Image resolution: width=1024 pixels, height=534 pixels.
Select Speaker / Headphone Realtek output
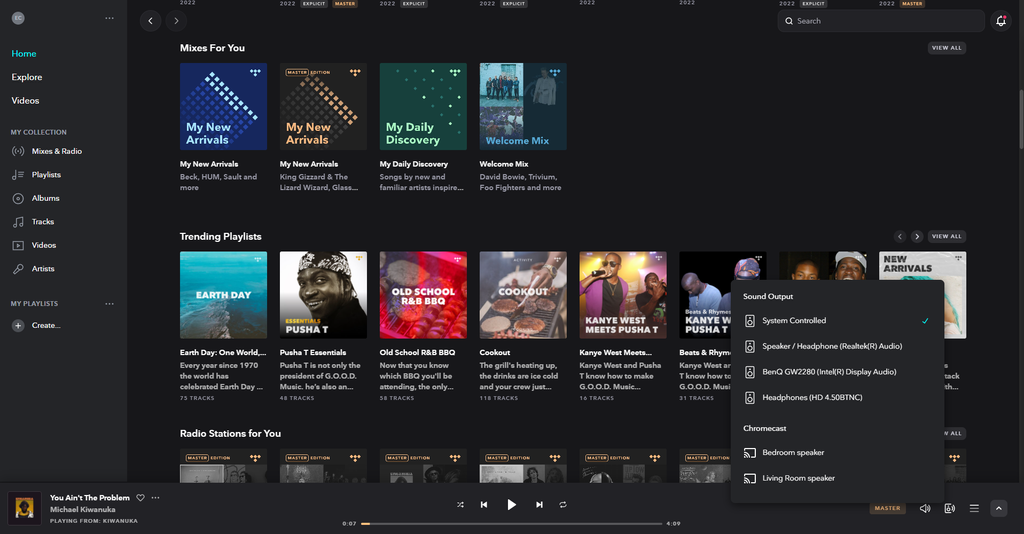837,346
